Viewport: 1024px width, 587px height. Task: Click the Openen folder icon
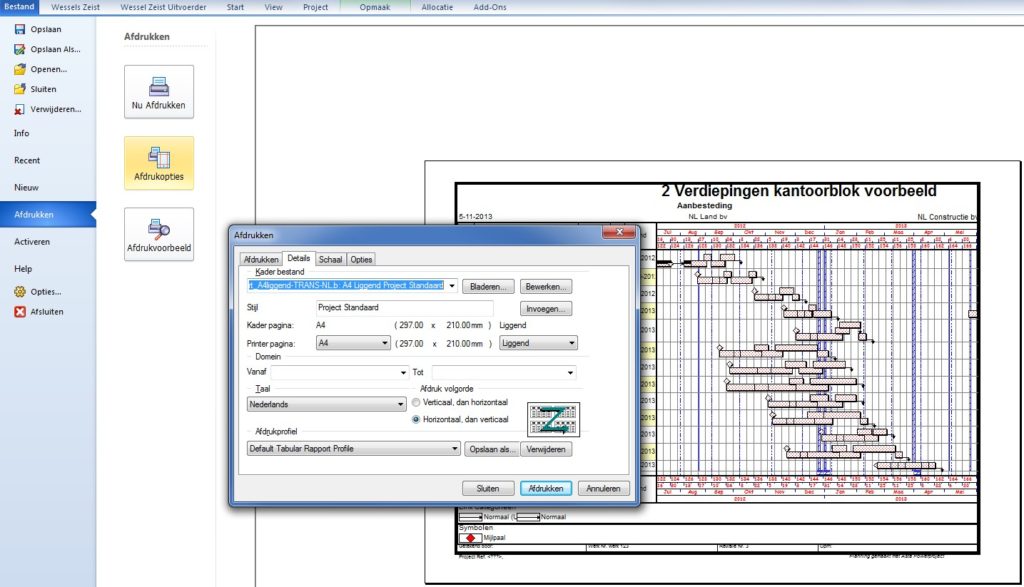pos(20,69)
